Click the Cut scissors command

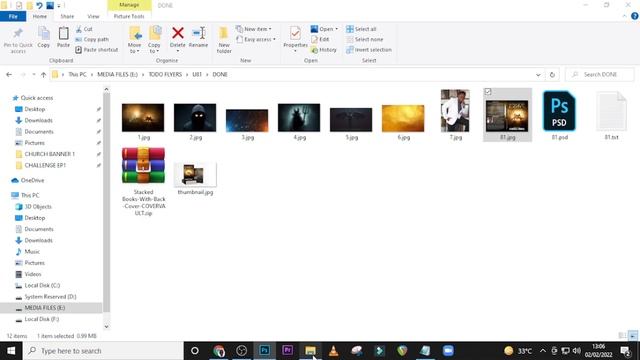(84, 29)
